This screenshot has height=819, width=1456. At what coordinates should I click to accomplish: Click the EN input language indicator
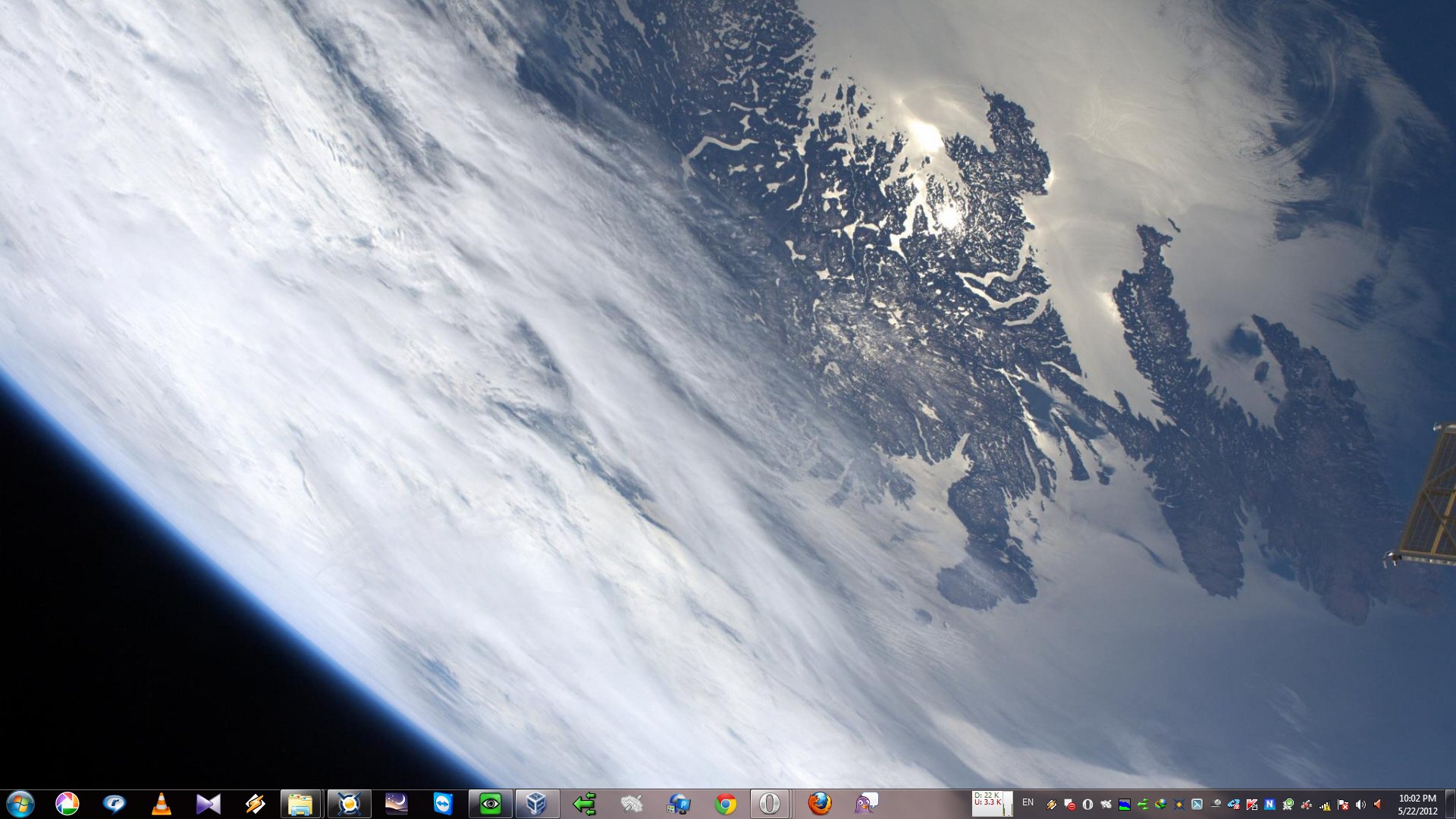[x=1028, y=802]
